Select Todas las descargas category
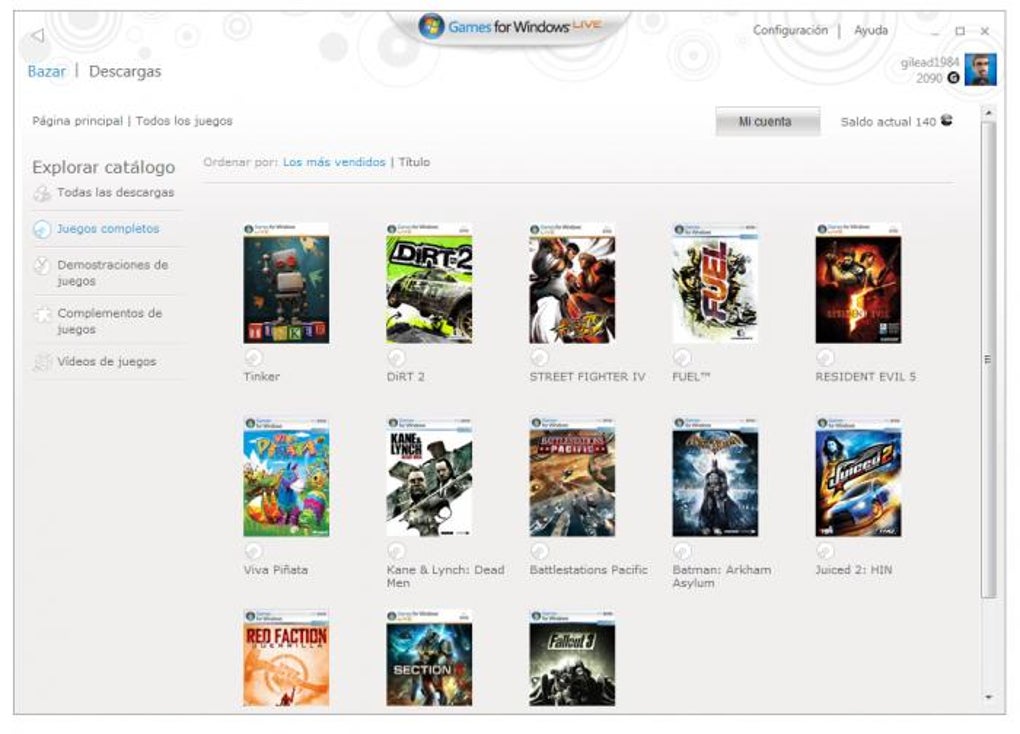 click(115, 193)
